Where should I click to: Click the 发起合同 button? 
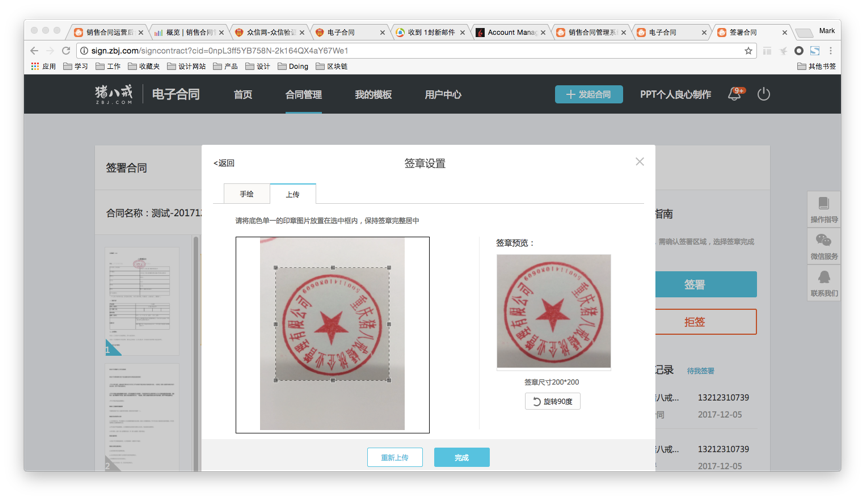tap(589, 94)
